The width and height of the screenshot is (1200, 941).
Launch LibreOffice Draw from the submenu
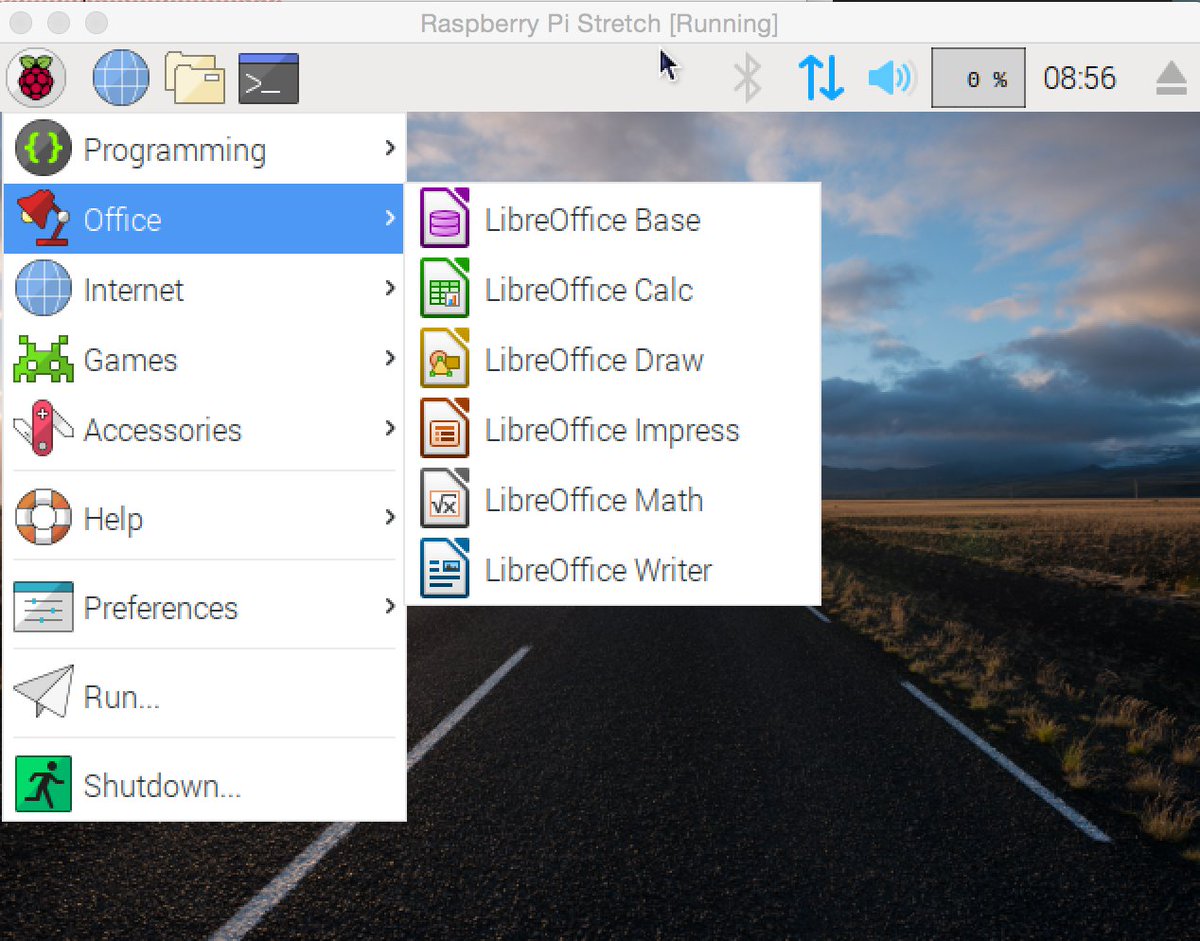pyautogui.click(x=614, y=359)
